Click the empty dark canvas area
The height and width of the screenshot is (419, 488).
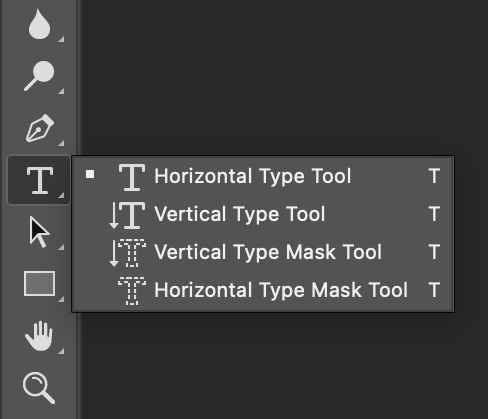[x=283, y=77]
